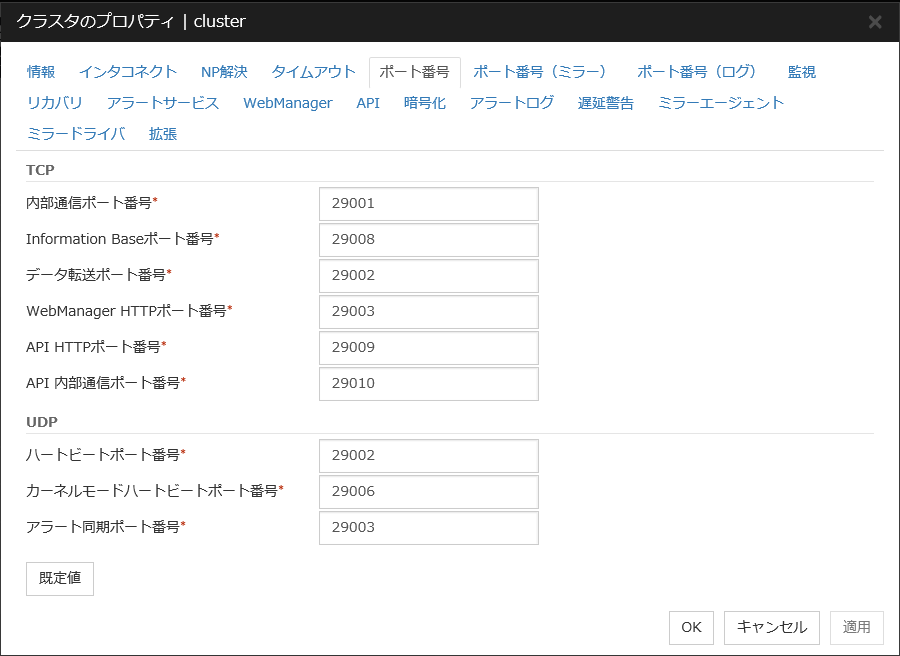Open the ポート番号（ミラー） tab

pyautogui.click(x=538, y=72)
